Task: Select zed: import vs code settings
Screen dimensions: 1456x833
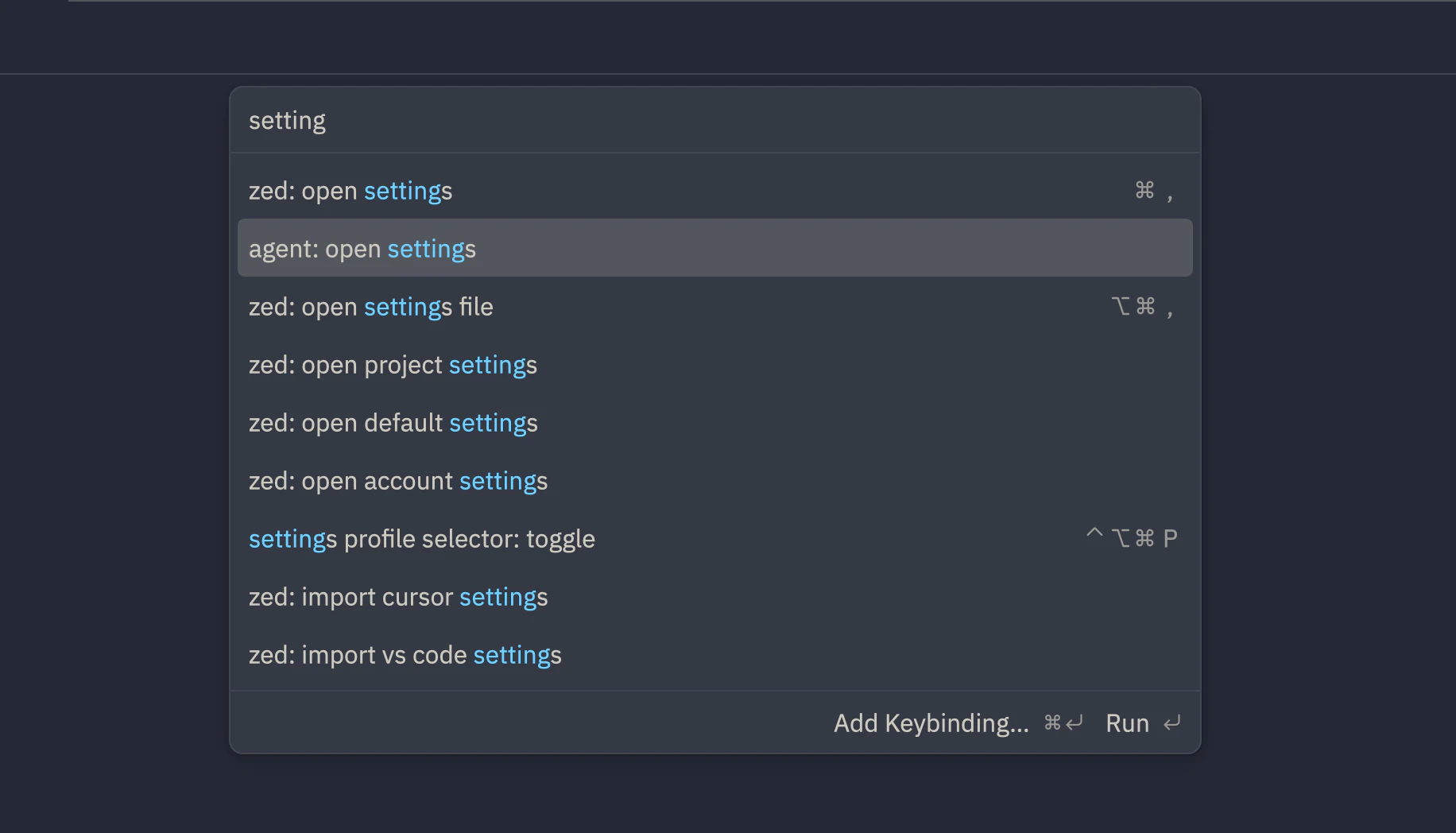Action: pyautogui.click(x=405, y=655)
